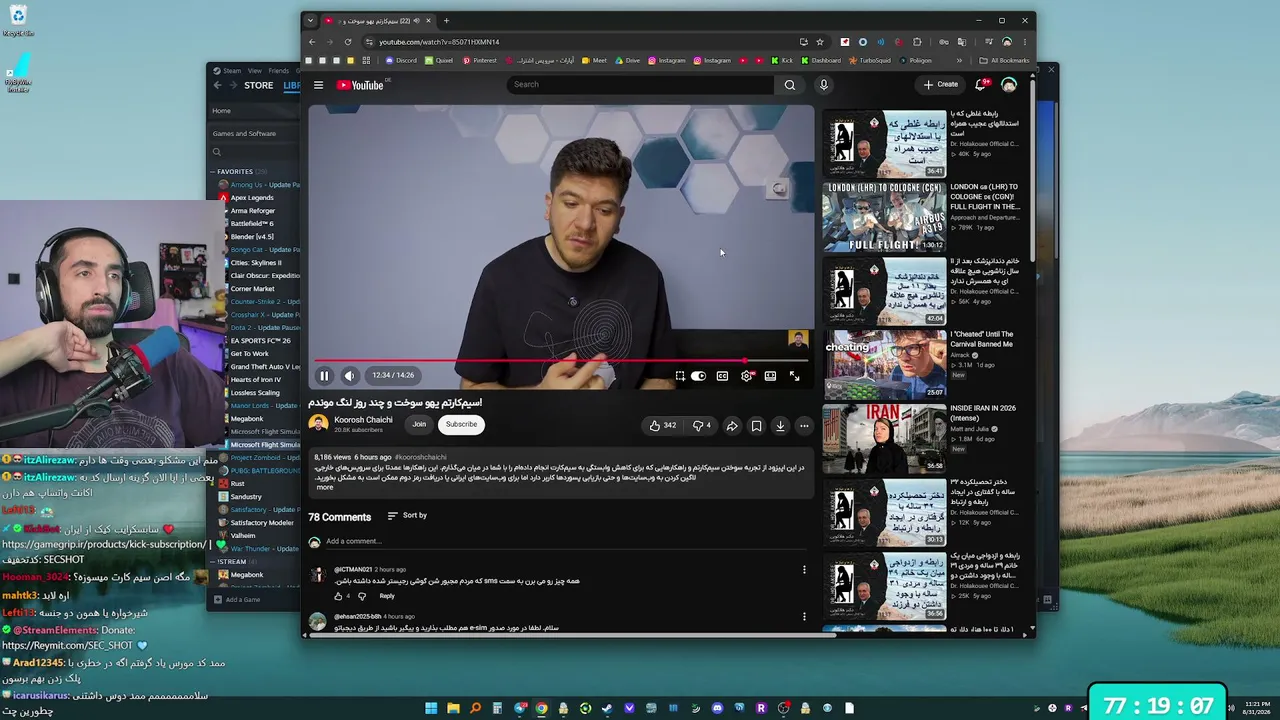Screen dimensions: 1280x720
Task: Open the View menu in Steam
Action: (255, 71)
